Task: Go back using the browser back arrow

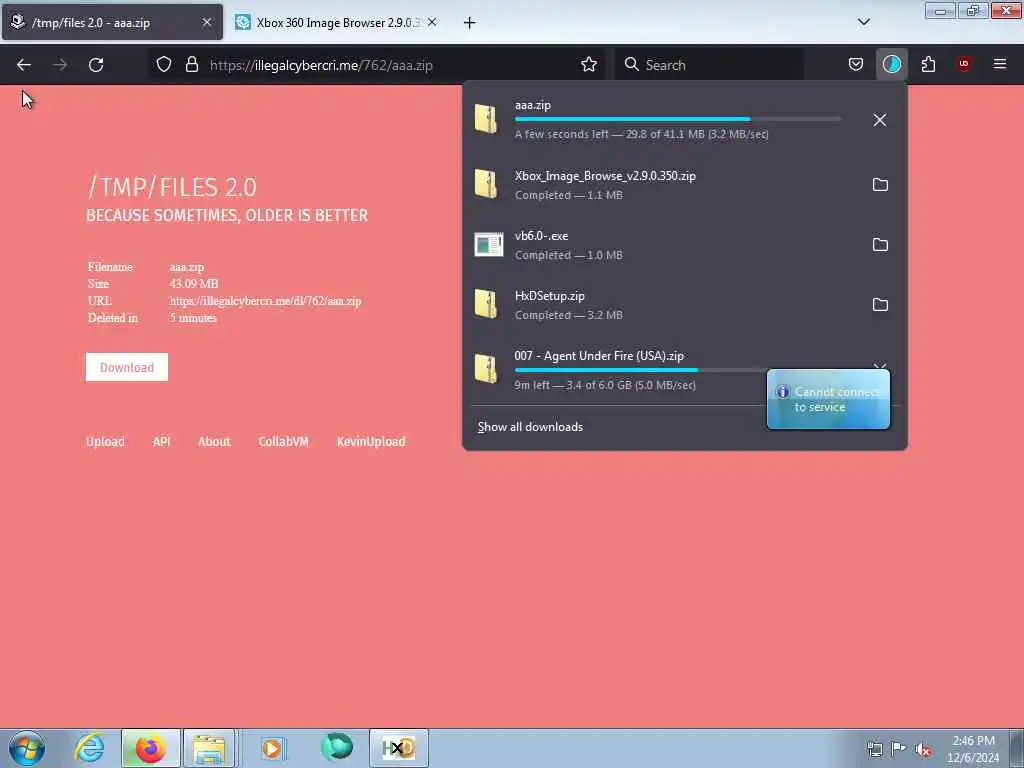Action: [24, 65]
